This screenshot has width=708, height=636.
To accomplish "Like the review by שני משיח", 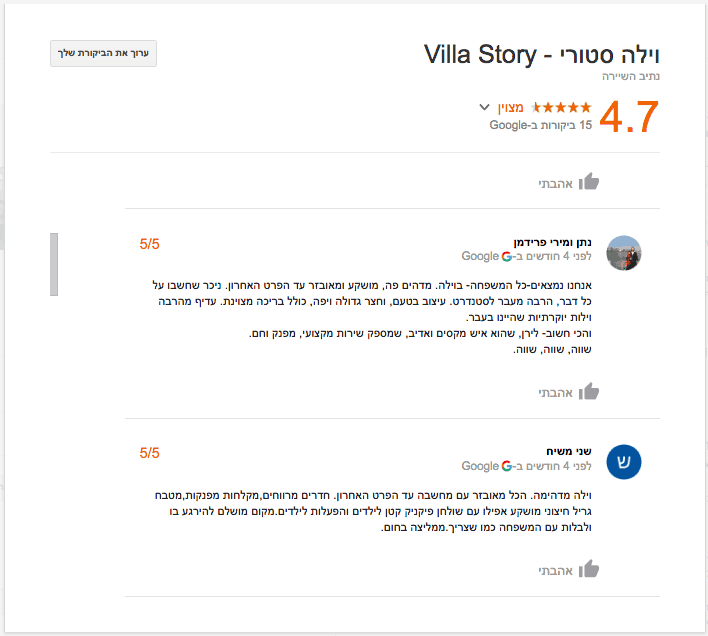I will tap(589, 569).
